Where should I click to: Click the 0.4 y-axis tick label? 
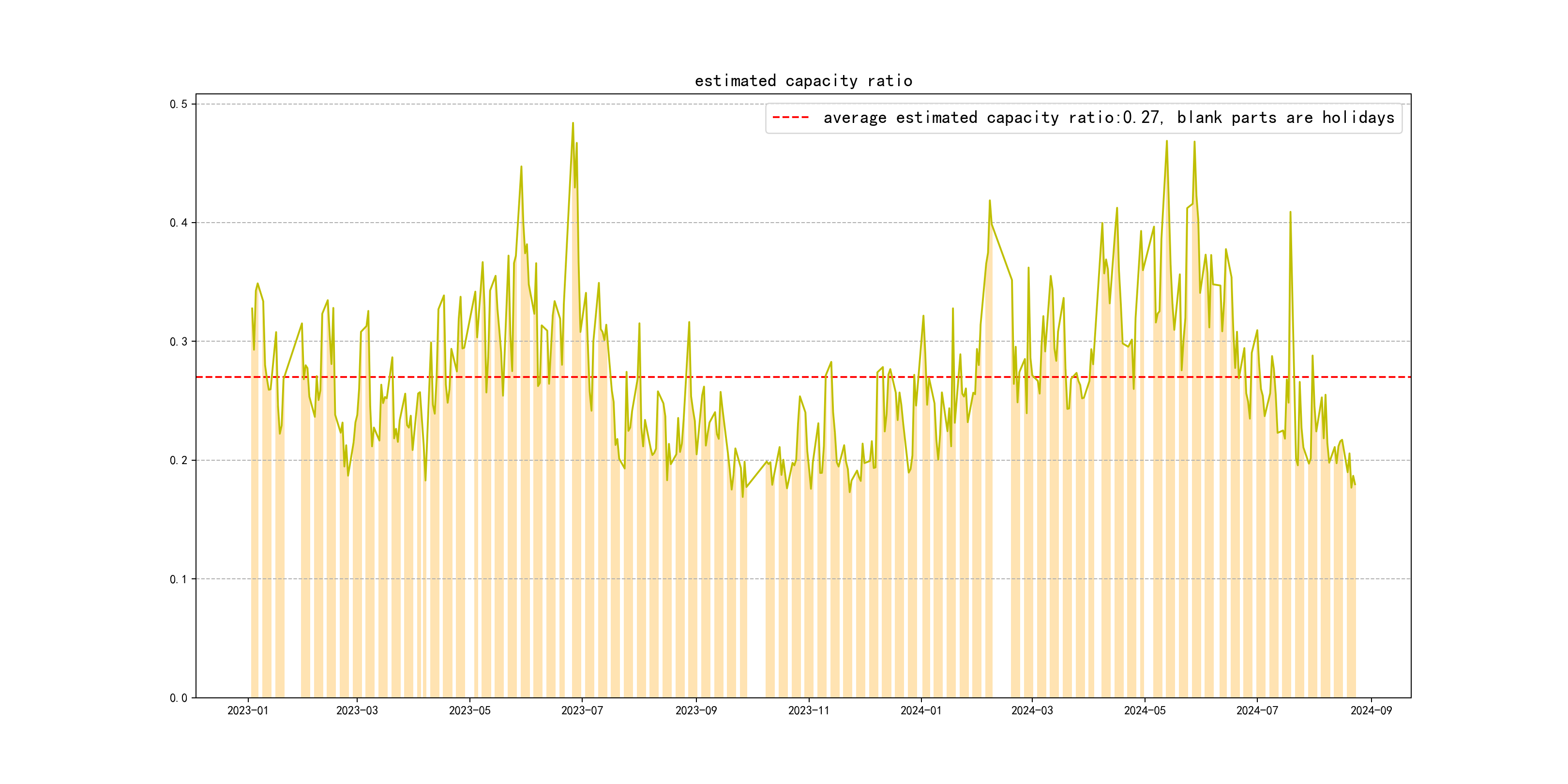(x=179, y=223)
